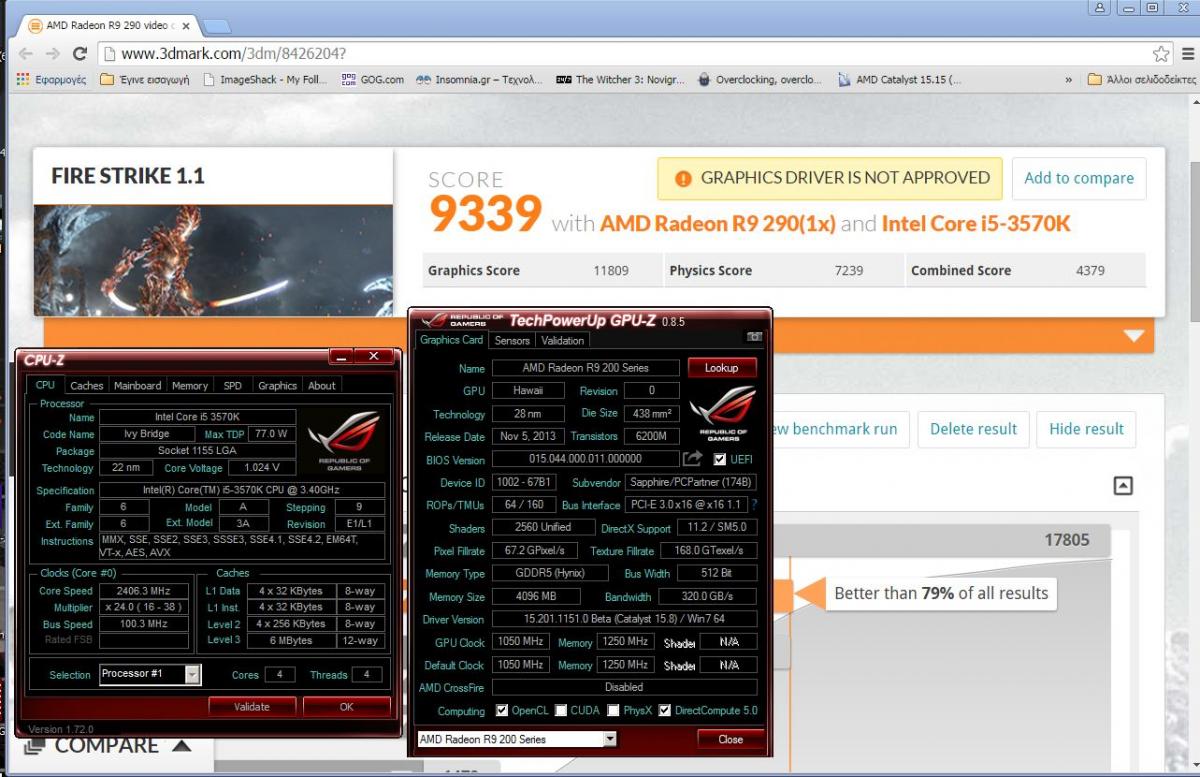Switch to the GPU-Z Validation tab
The width and height of the screenshot is (1200, 777).
(562, 341)
